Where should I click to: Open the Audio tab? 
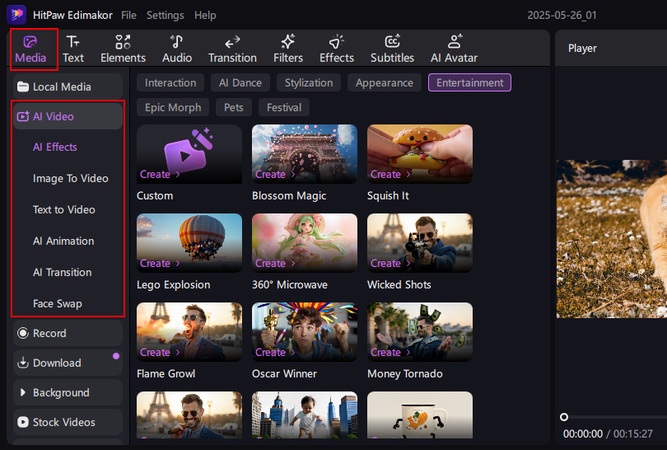point(177,49)
